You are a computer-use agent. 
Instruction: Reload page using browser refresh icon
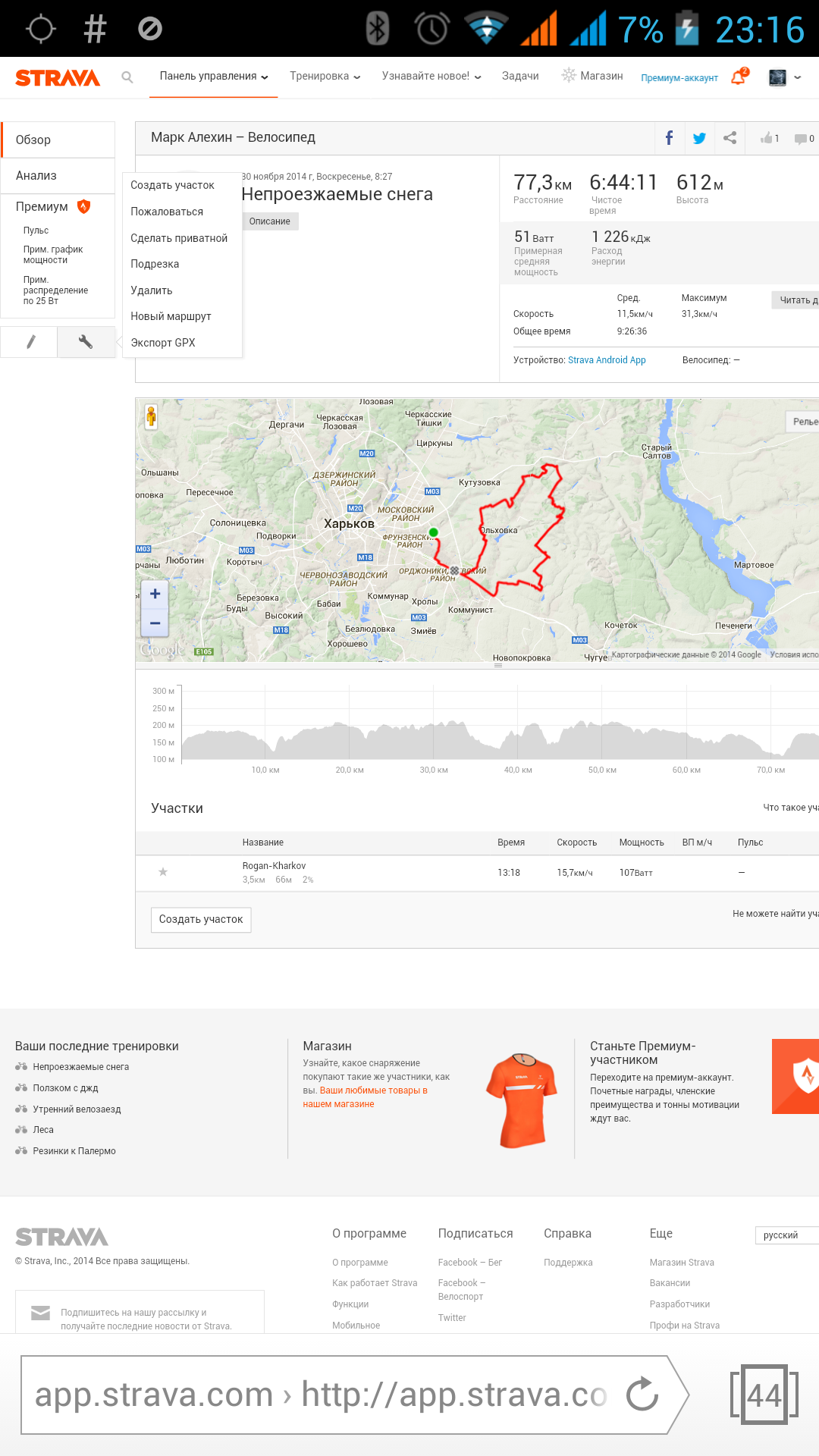[x=642, y=1395]
